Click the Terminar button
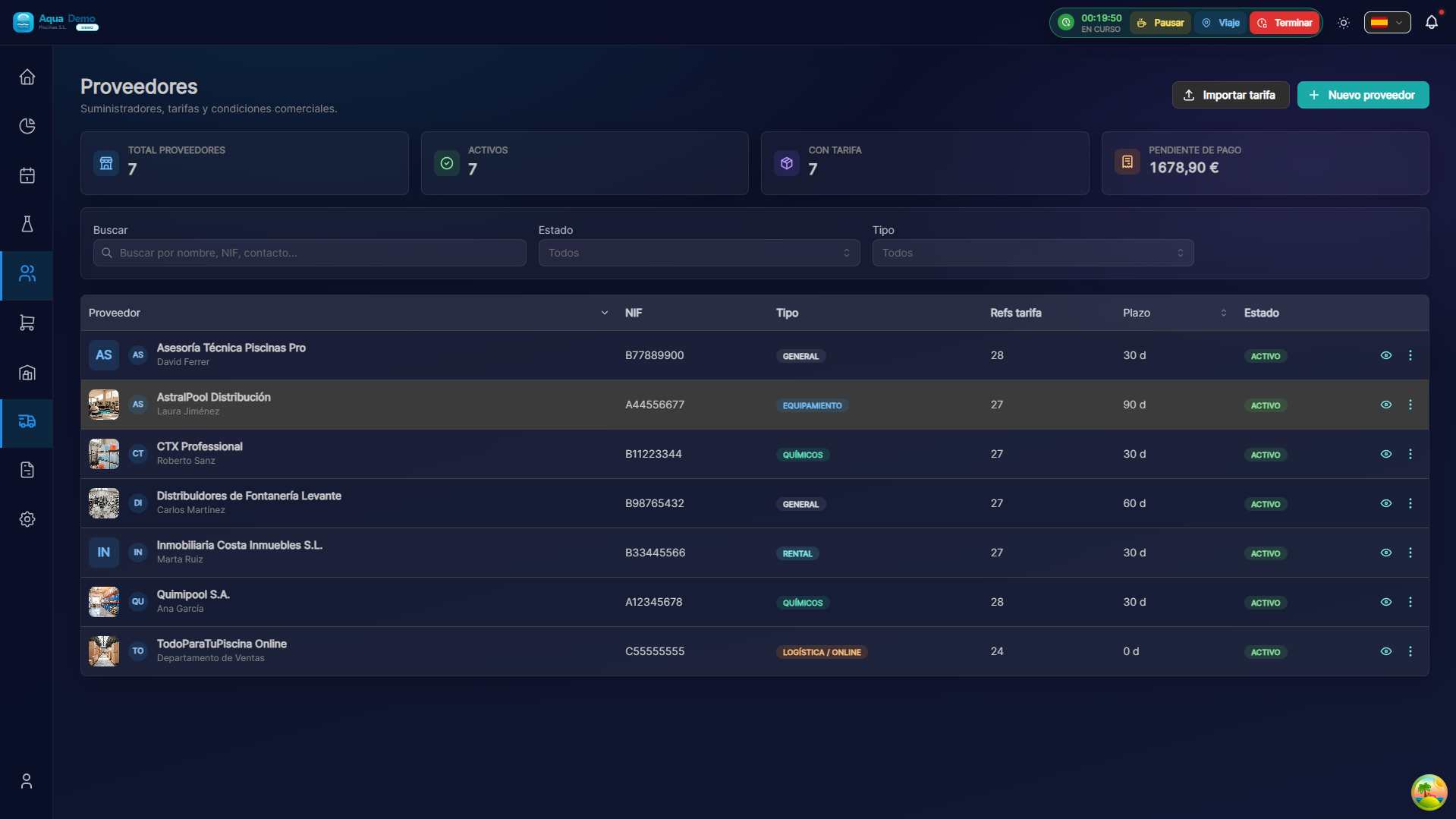Screen dimensions: 1456x819 click(1285, 23)
